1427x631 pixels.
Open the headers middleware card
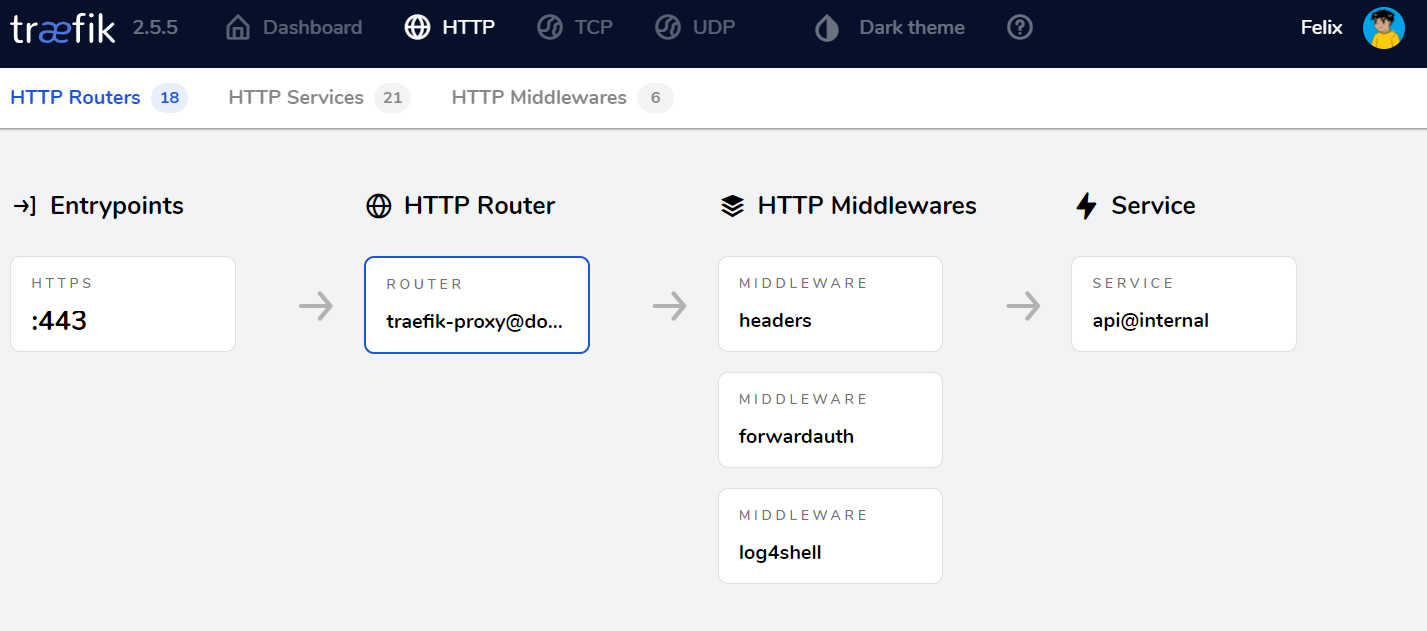coord(830,304)
